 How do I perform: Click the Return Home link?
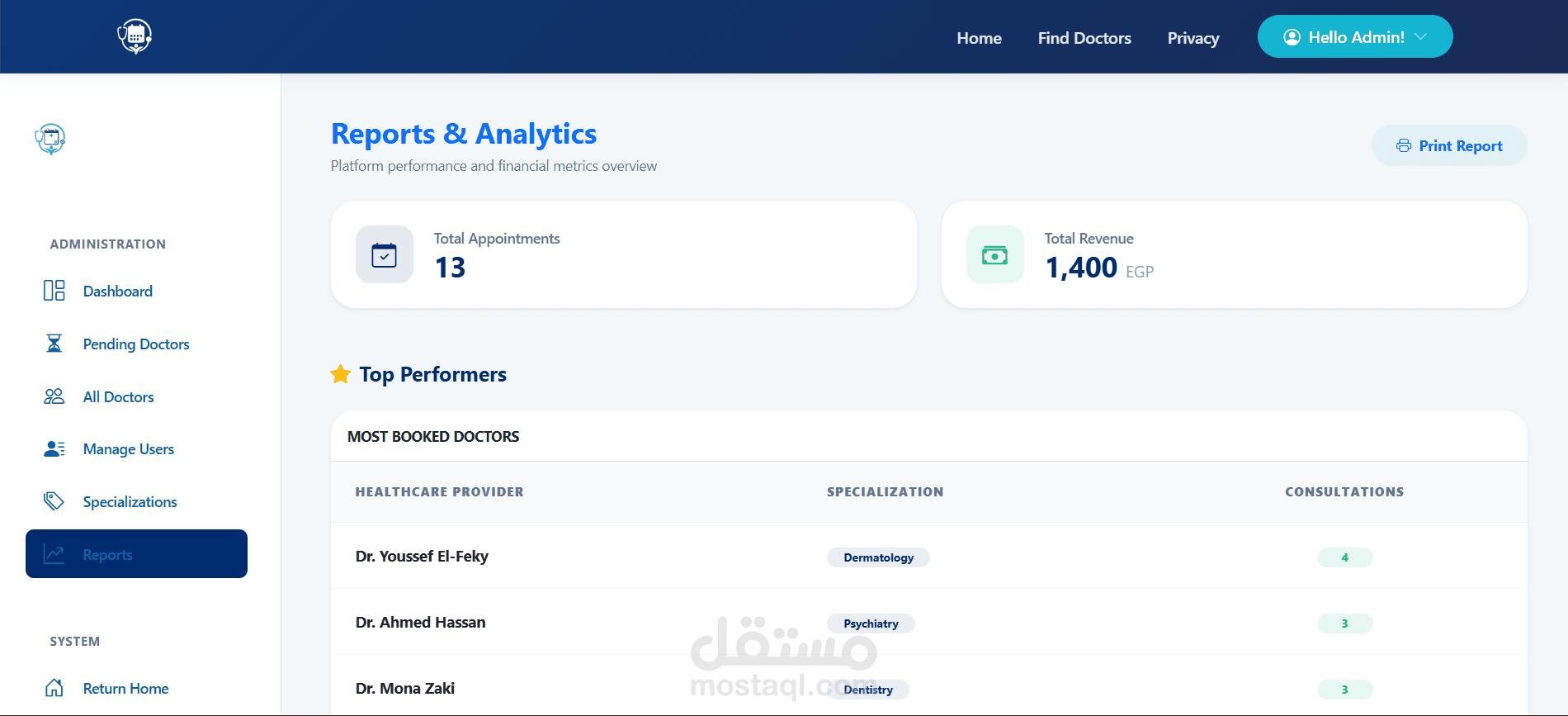click(125, 688)
